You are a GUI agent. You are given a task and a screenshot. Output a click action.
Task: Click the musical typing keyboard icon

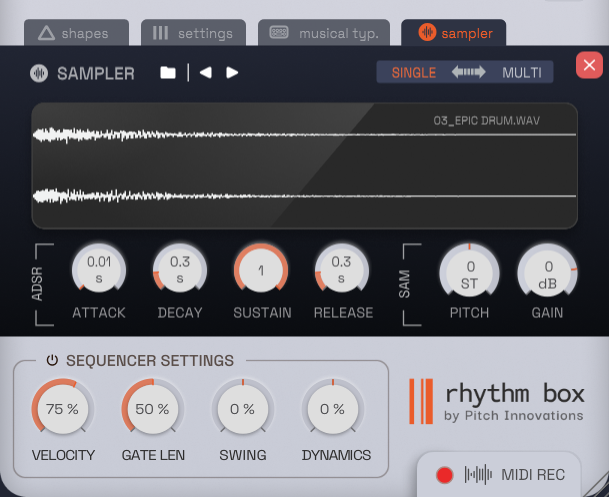click(x=279, y=33)
